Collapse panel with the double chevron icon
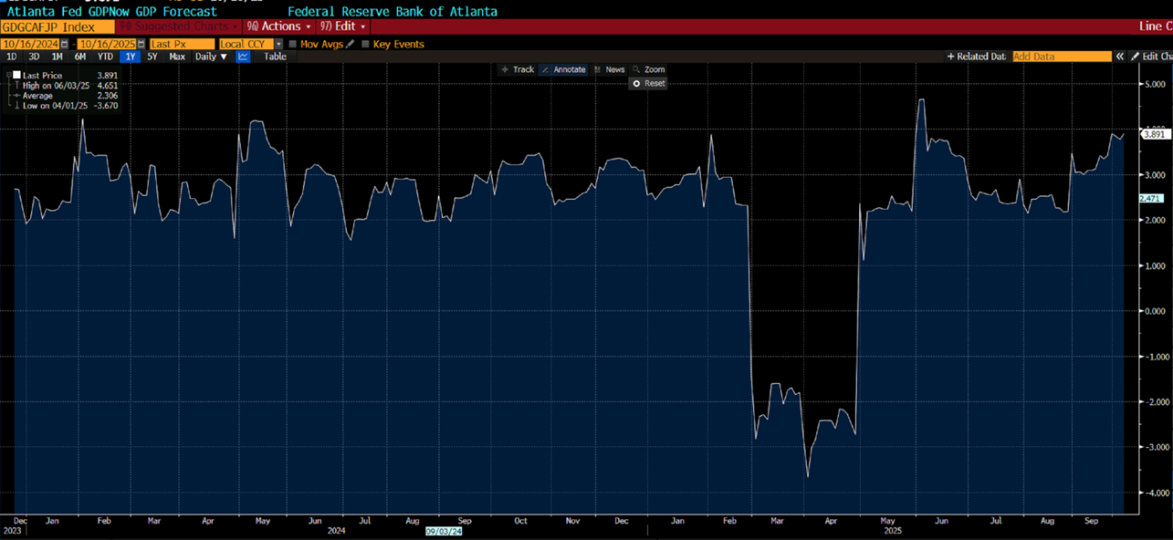The height and width of the screenshot is (540, 1173). pyautogui.click(x=1121, y=57)
